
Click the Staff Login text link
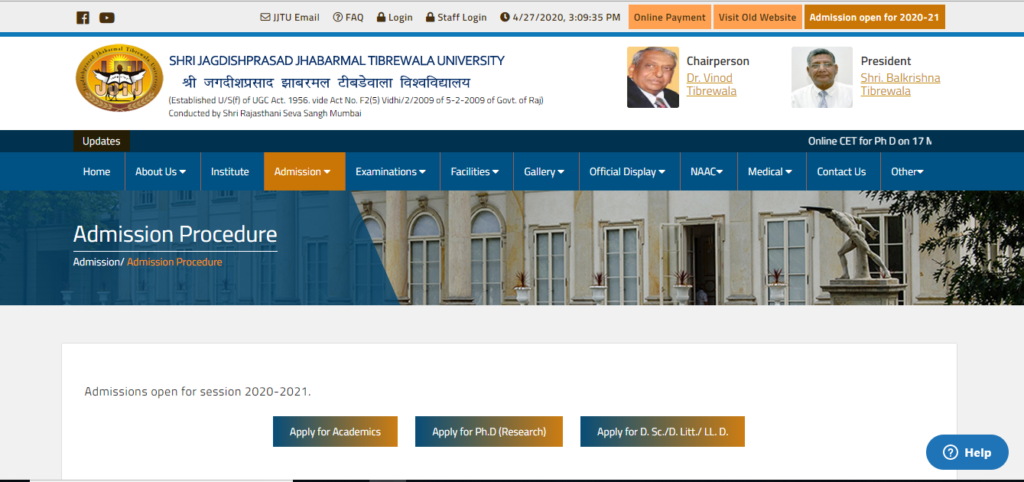(x=462, y=18)
